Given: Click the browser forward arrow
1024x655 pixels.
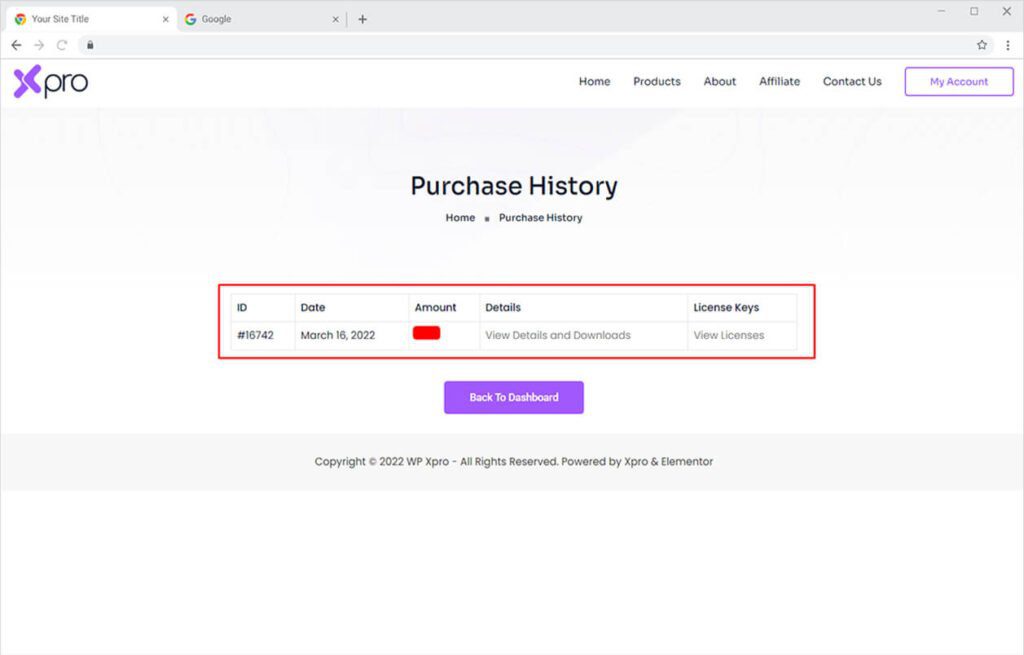Looking at the screenshot, I should tap(39, 45).
